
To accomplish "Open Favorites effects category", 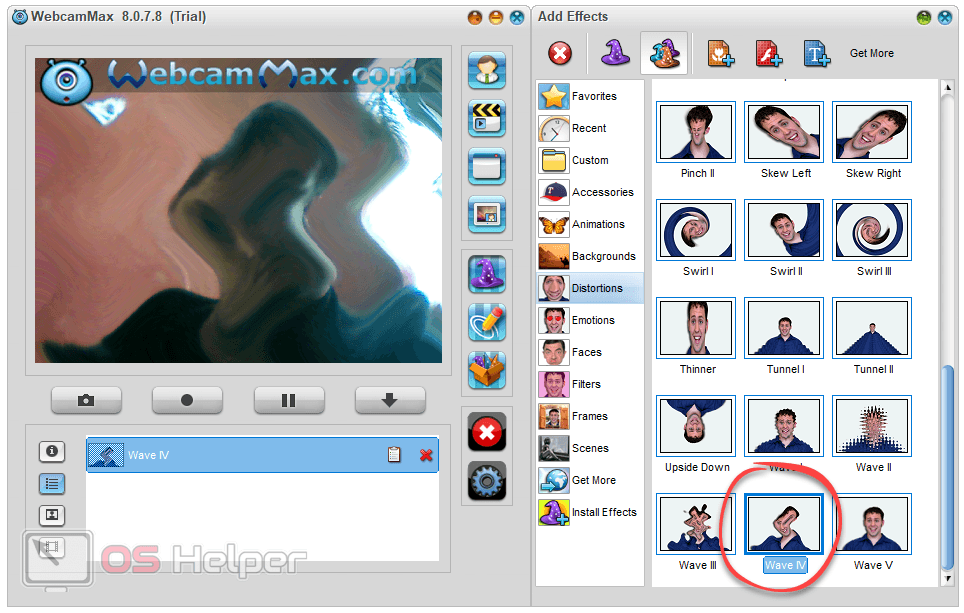I will tap(593, 96).
